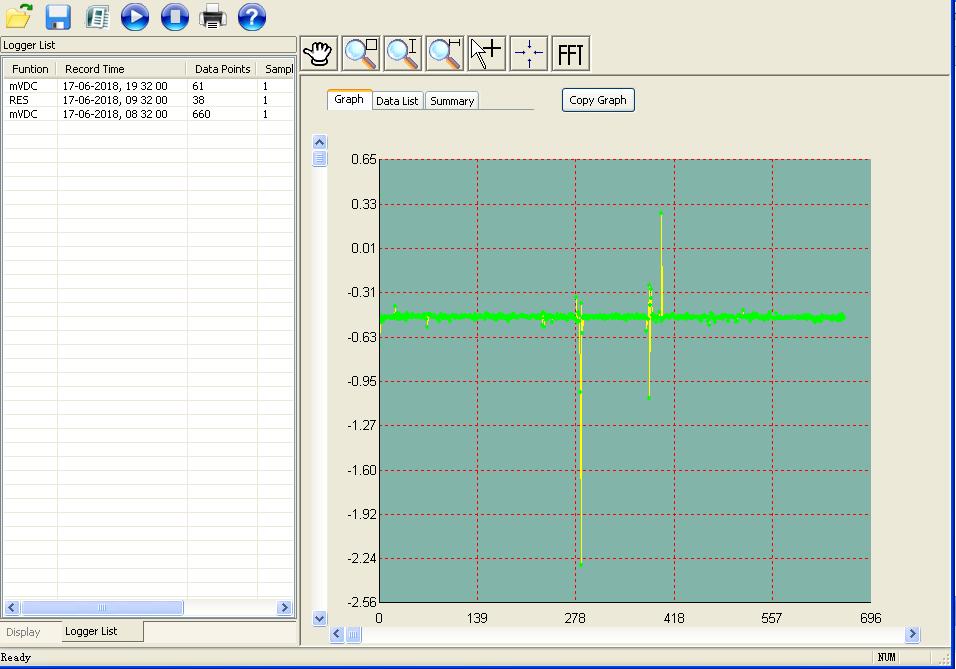Save data with the floppy disk icon
The image size is (956, 669).
[59, 16]
